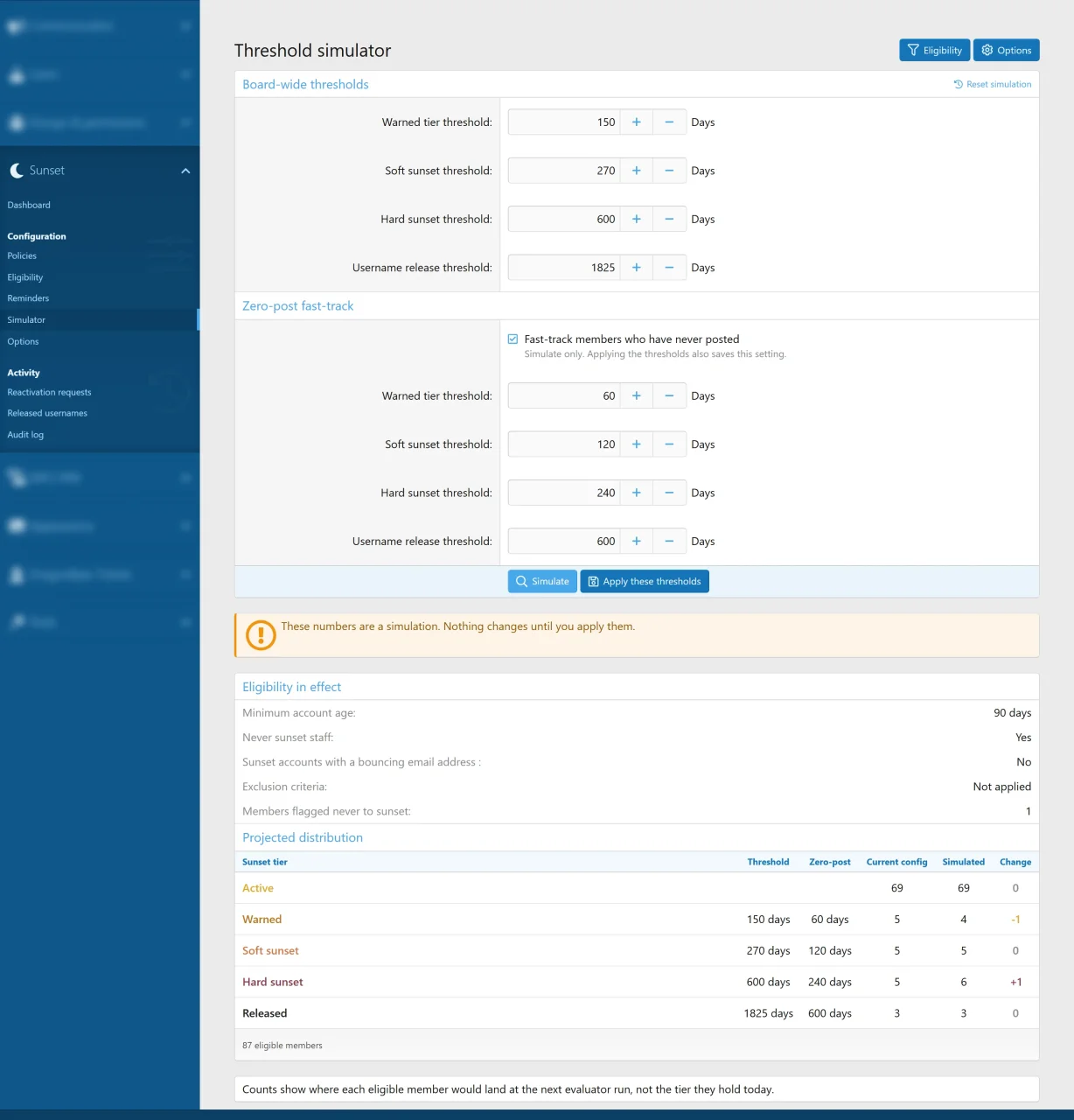Image resolution: width=1074 pixels, height=1120 pixels.
Task: Click Reset simulation link
Action: click(992, 85)
